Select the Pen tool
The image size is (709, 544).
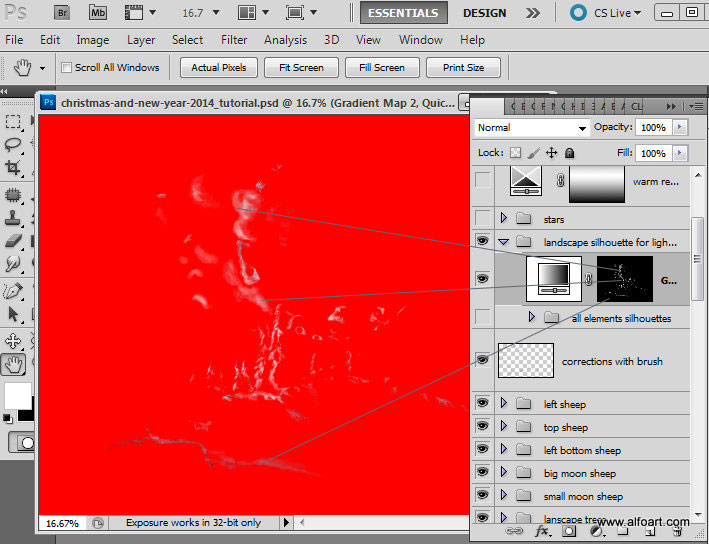point(13,291)
